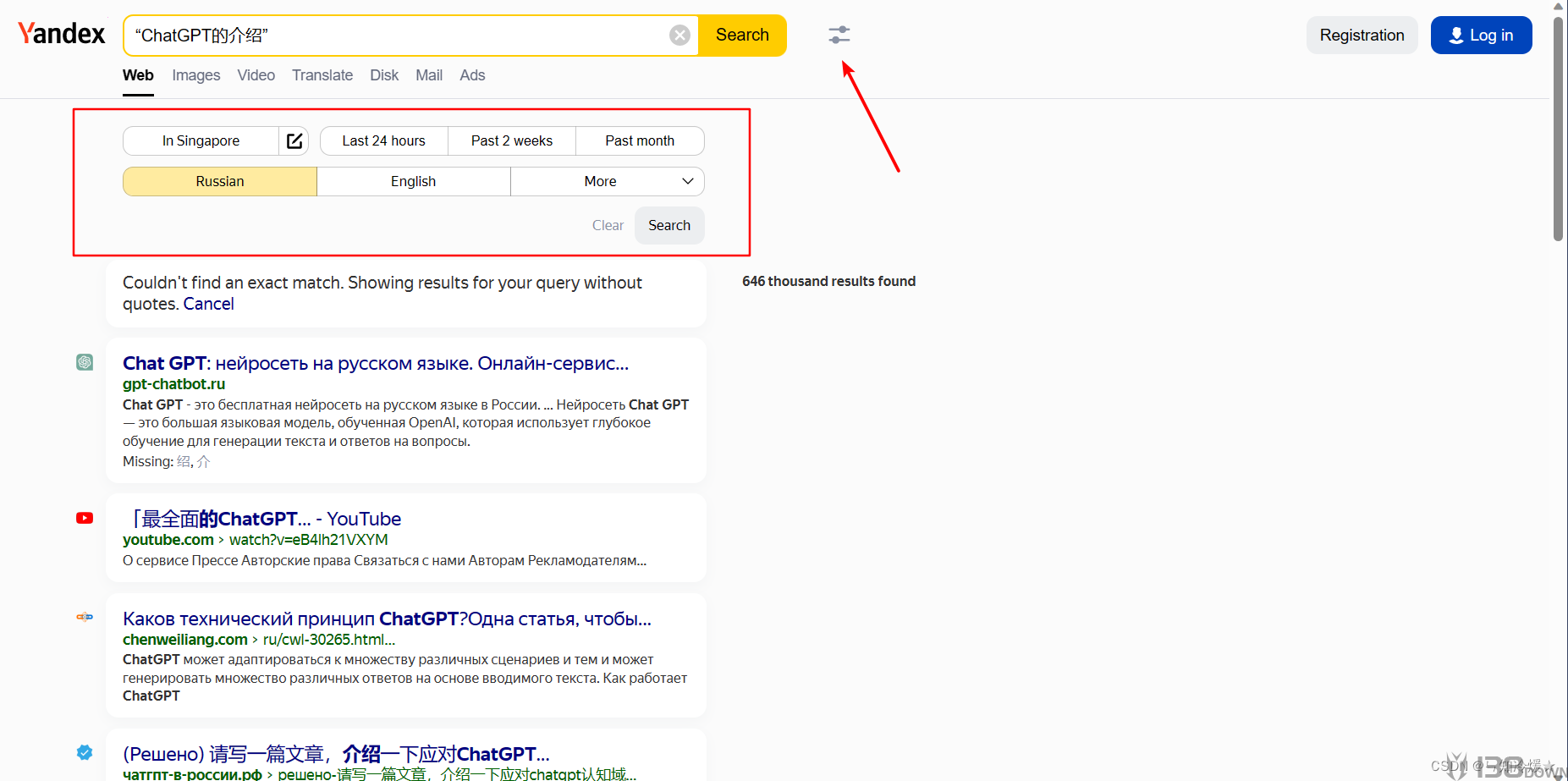Screen dimensions: 1568x781
Task: Clear the search query with the X icon
Action: pyautogui.click(x=679, y=35)
